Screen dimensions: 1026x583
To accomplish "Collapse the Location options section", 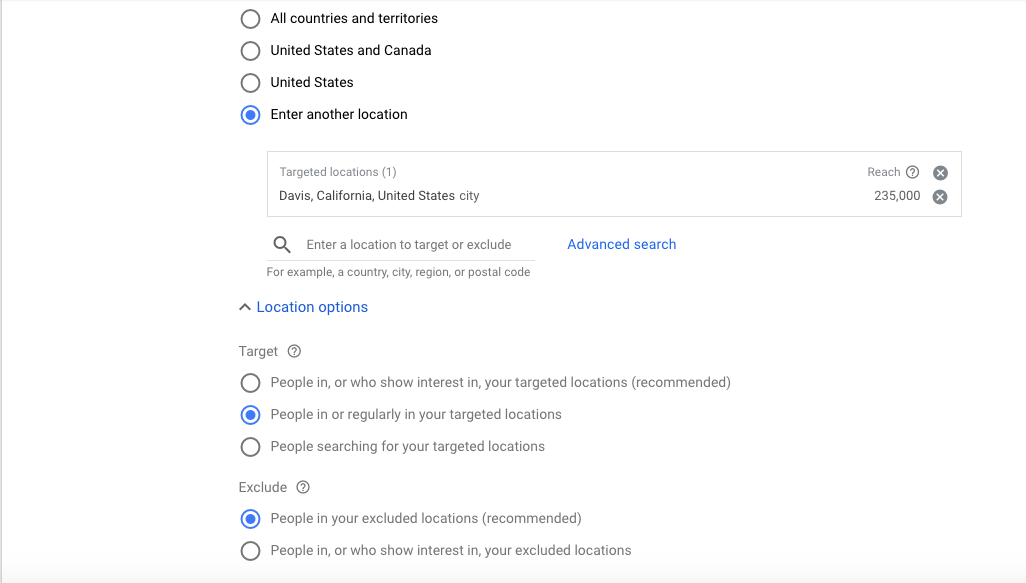I will pyautogui.click(x=245, y=306).
